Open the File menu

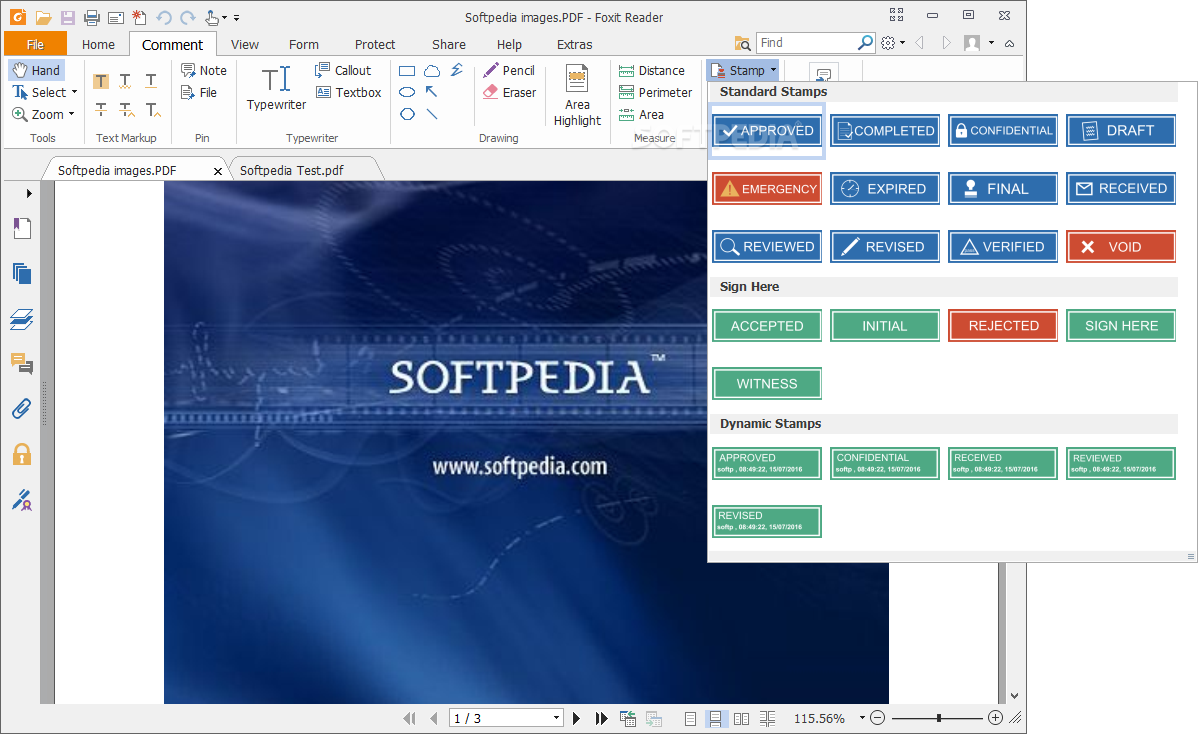(35, 44)
